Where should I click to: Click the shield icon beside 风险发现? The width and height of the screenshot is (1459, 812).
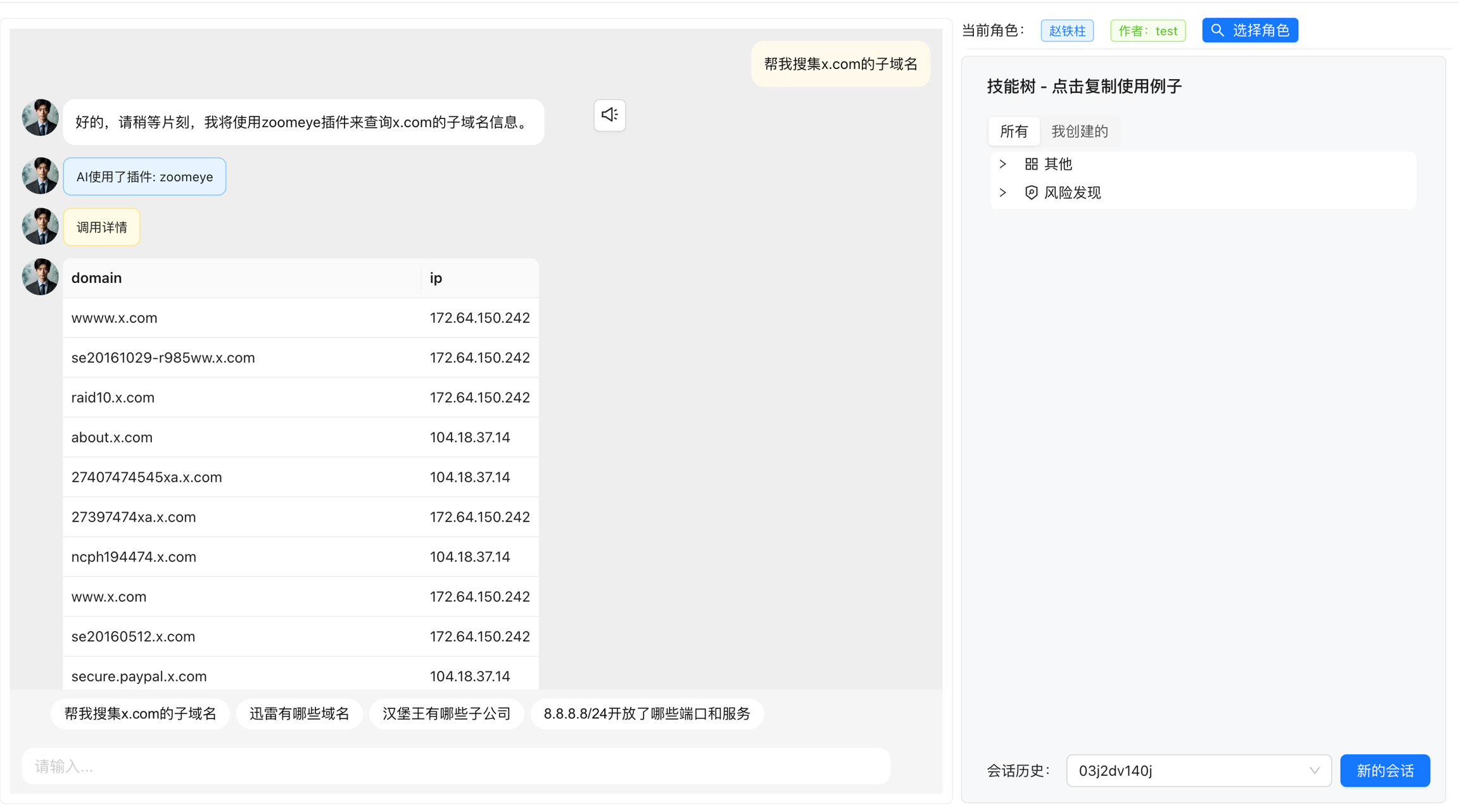[1031, 192]
